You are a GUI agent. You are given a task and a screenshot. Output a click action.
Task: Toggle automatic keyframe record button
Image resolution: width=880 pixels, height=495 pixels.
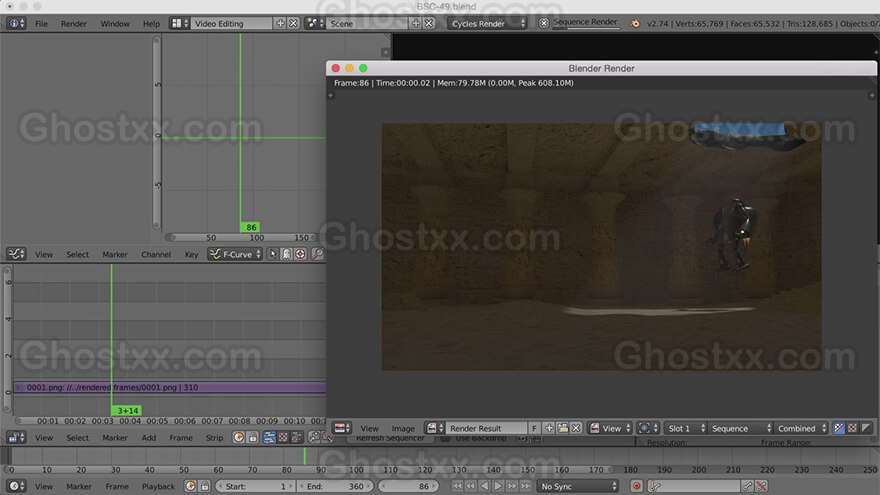tap(636, 486)
